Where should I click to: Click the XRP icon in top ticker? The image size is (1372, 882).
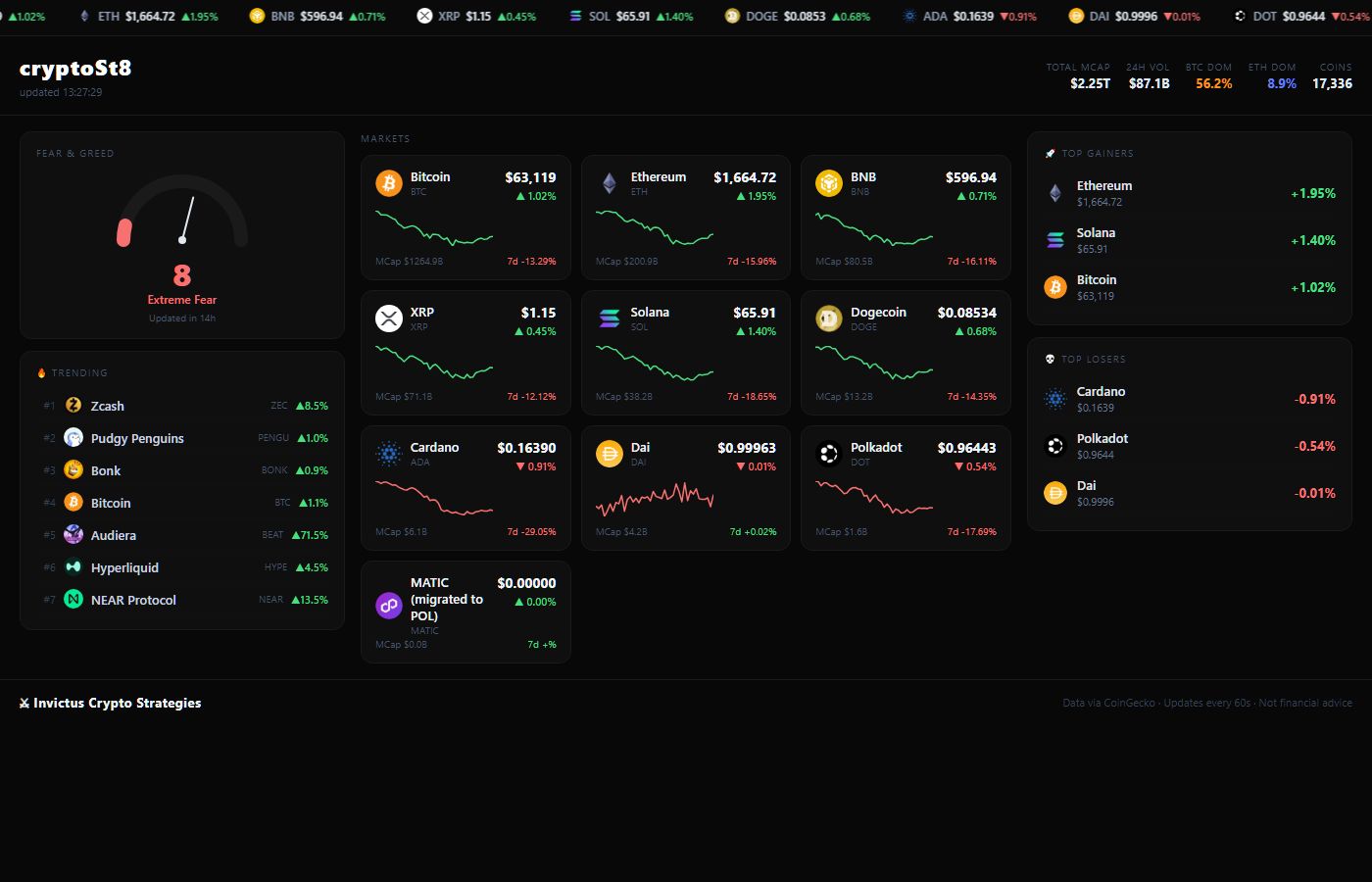[424, 16]
